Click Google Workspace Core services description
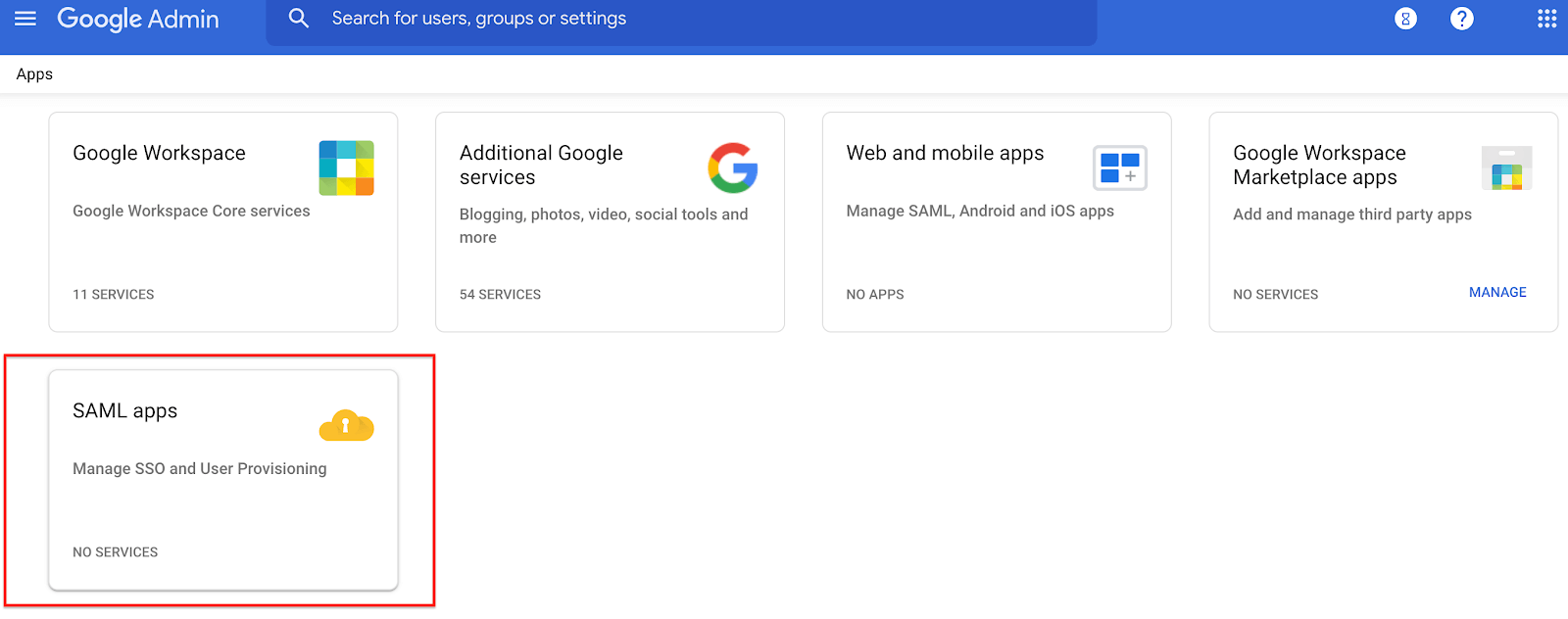 click(191, 211)
